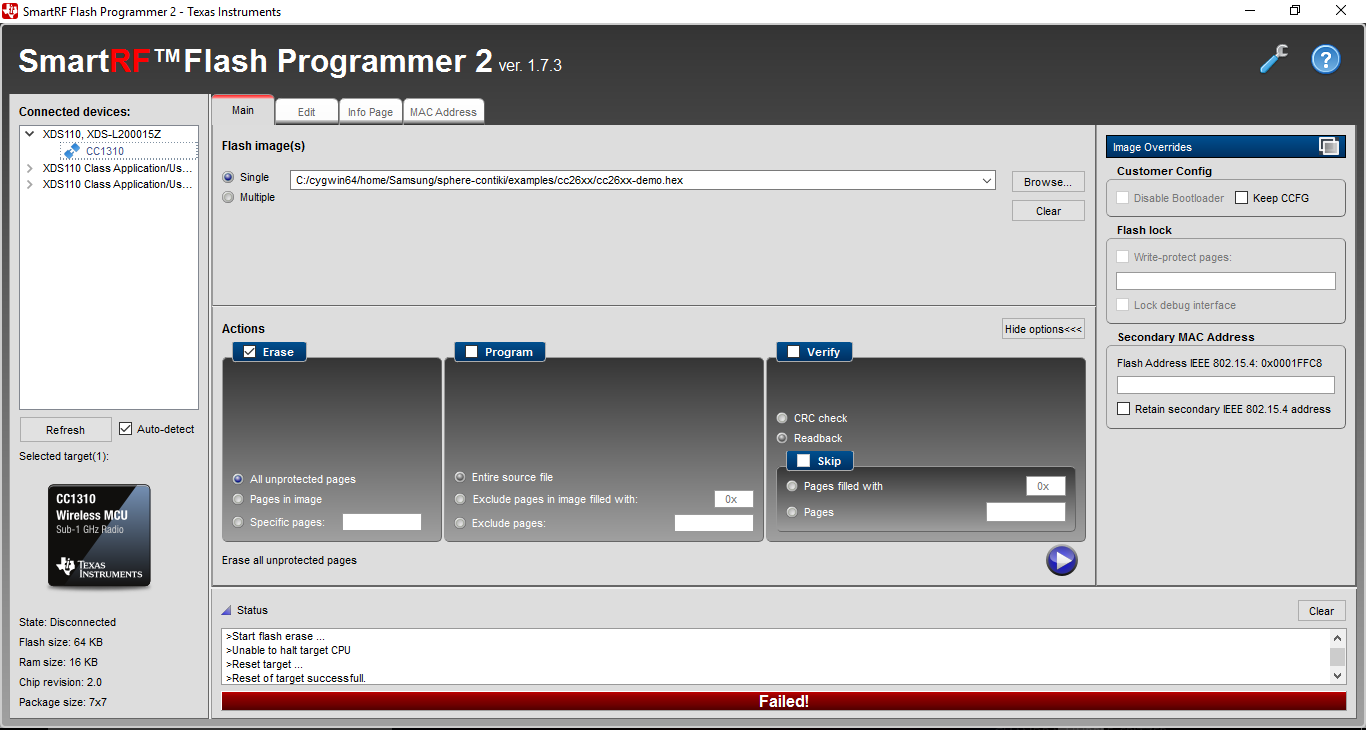
Task: Clear the Status log with Clear button
Action: click(1321, 611)
